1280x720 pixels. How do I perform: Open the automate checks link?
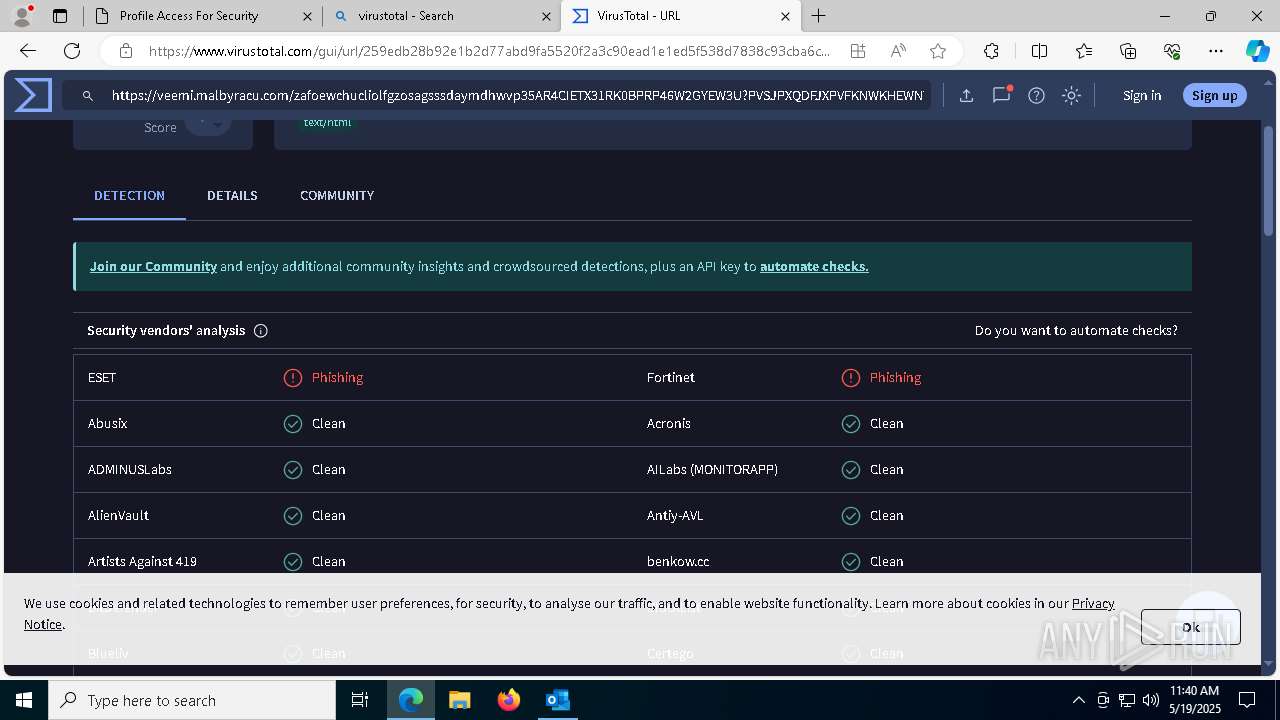coord(814,266)
